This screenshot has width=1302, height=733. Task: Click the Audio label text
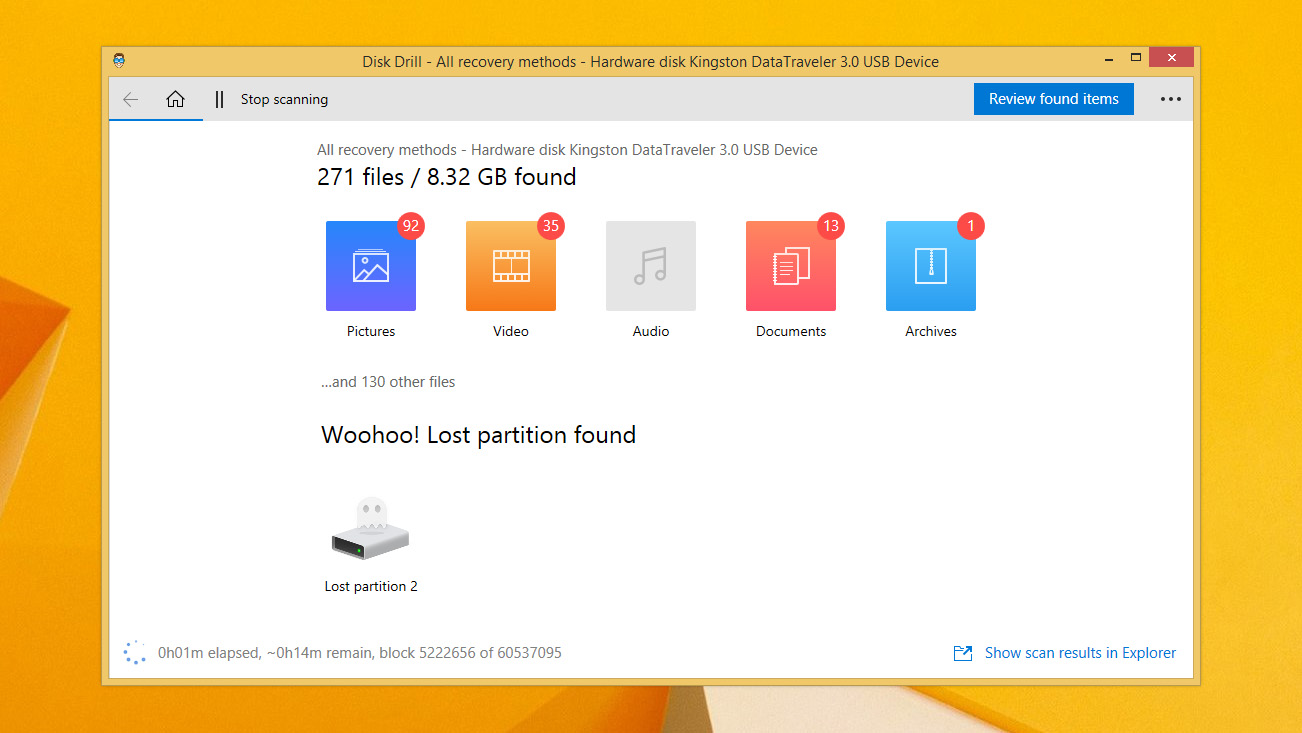click(x=651, y=331)
